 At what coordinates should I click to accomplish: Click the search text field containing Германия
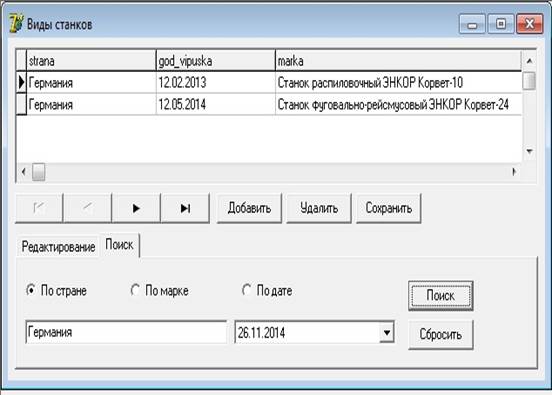(126, 332)
